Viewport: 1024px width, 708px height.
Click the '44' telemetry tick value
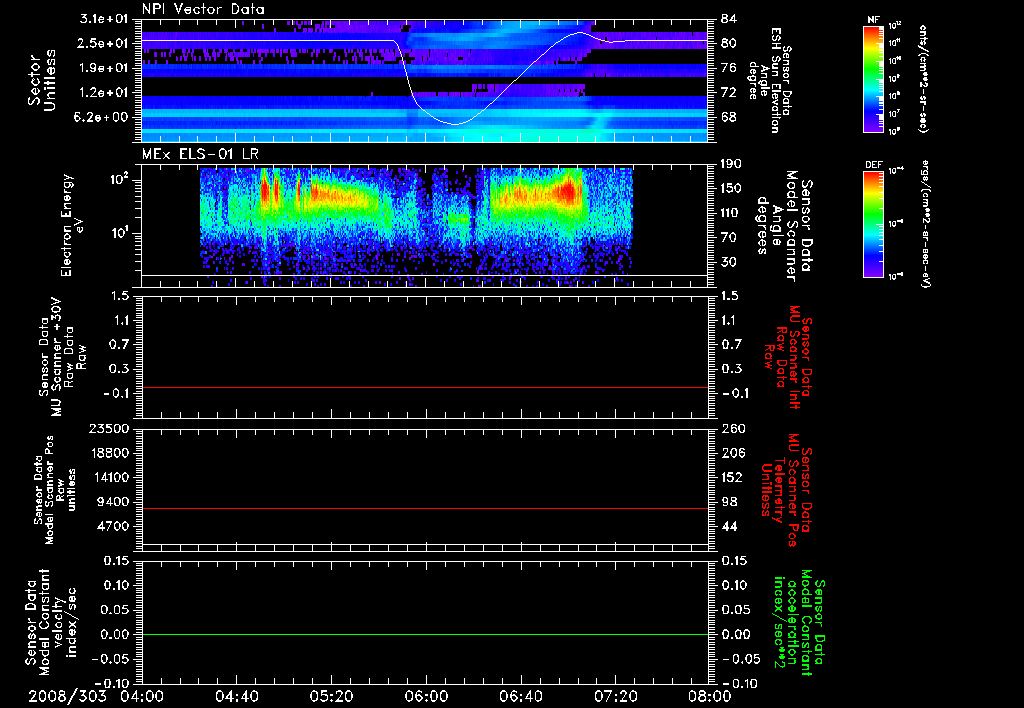729,526
